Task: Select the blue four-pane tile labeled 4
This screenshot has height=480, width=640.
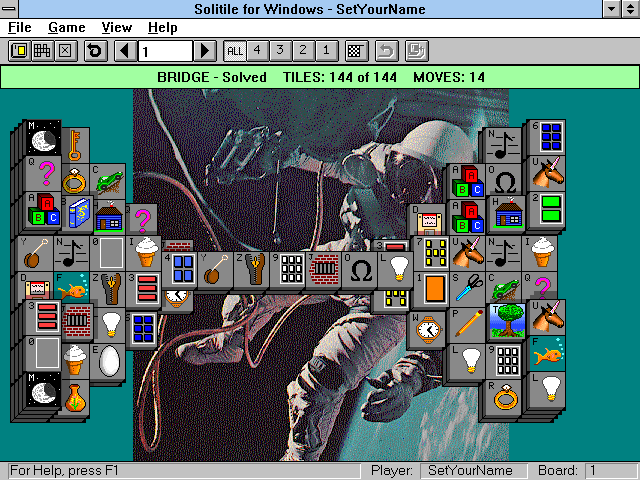Action: (180, 269)
